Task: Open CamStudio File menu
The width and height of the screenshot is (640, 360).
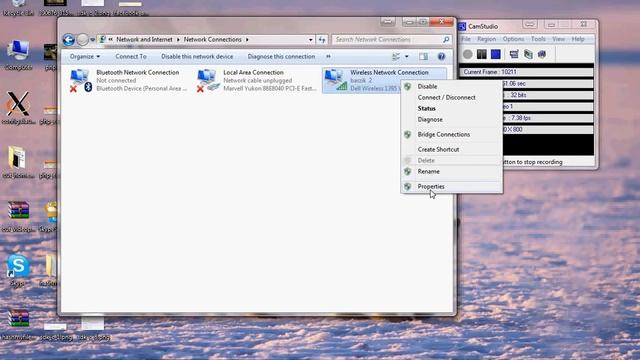Action: (466, 39)
